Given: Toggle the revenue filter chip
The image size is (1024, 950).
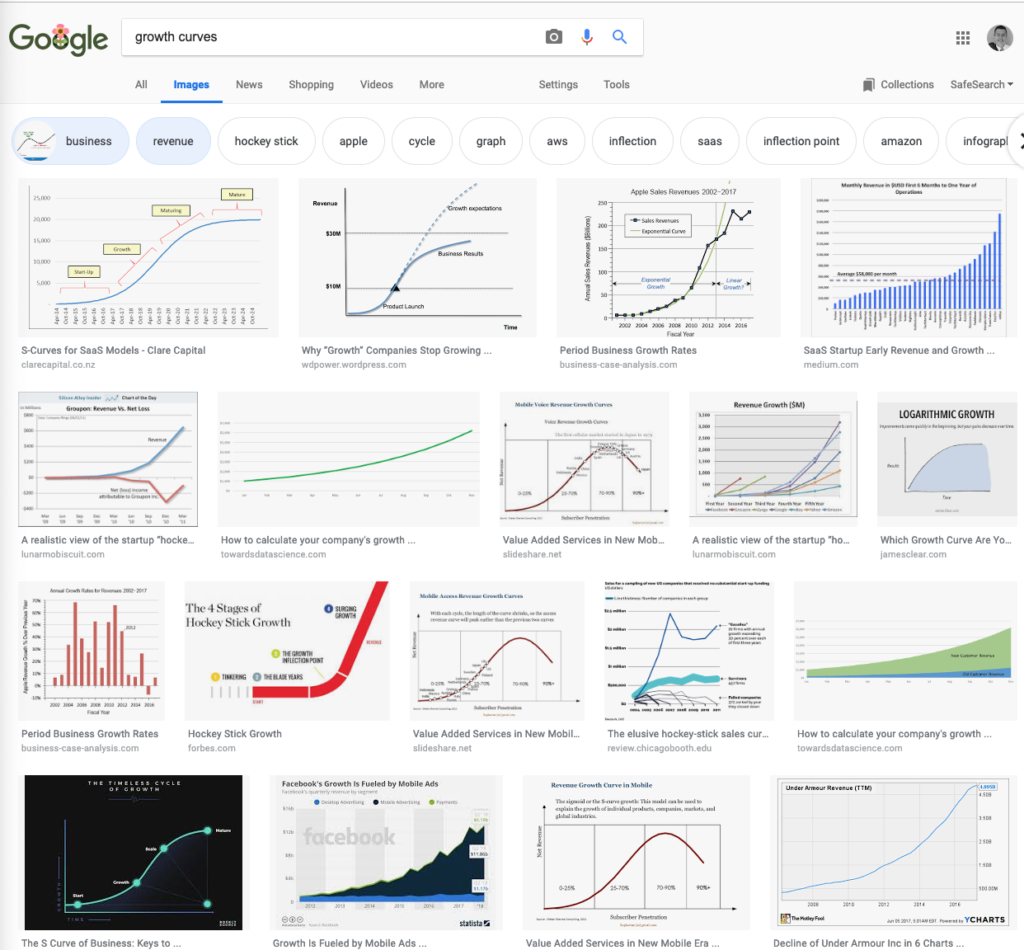Looking at the screenshot, I should pos(173,141).
